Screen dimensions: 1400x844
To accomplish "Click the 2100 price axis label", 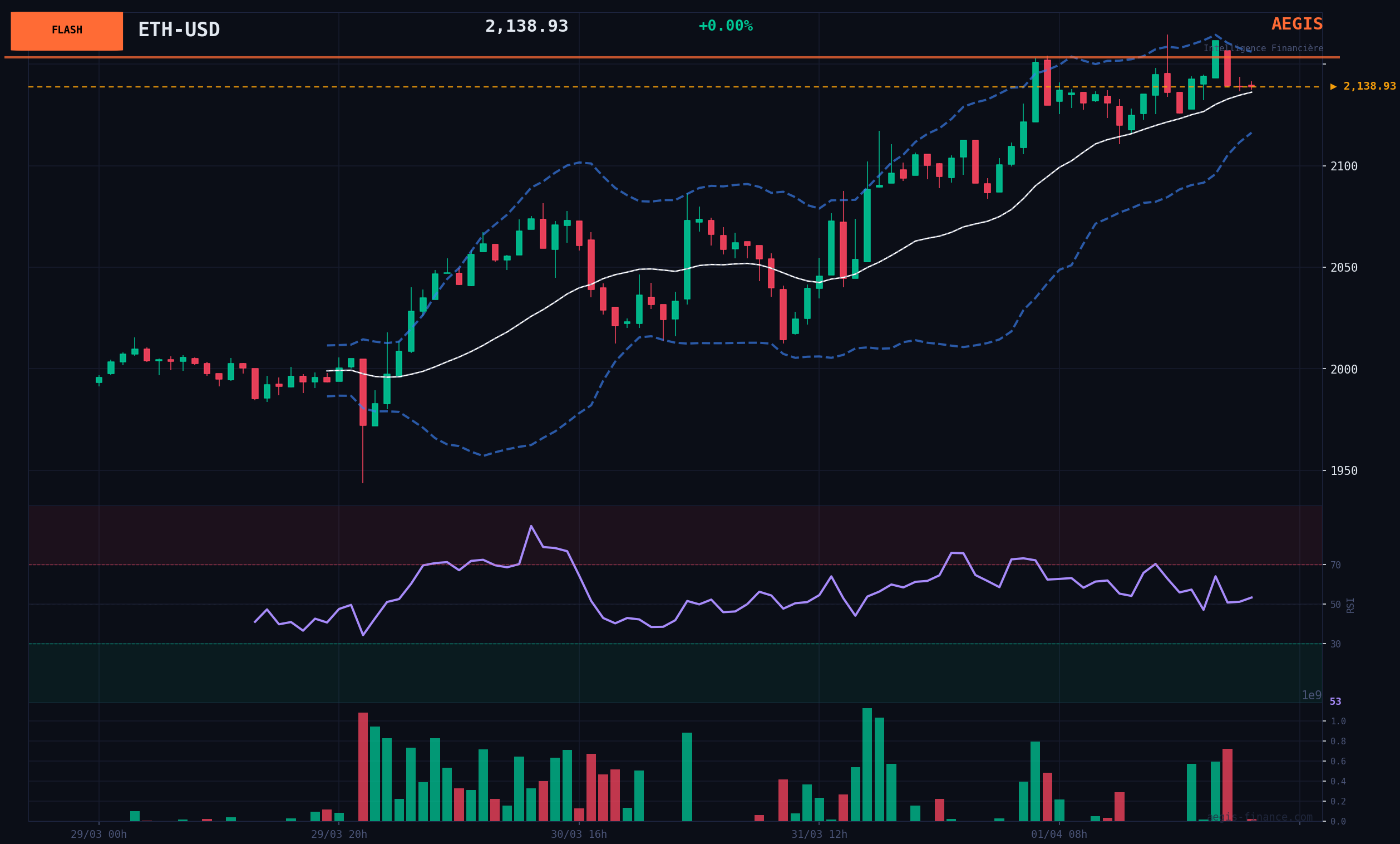I will [x=1343, y=166].
